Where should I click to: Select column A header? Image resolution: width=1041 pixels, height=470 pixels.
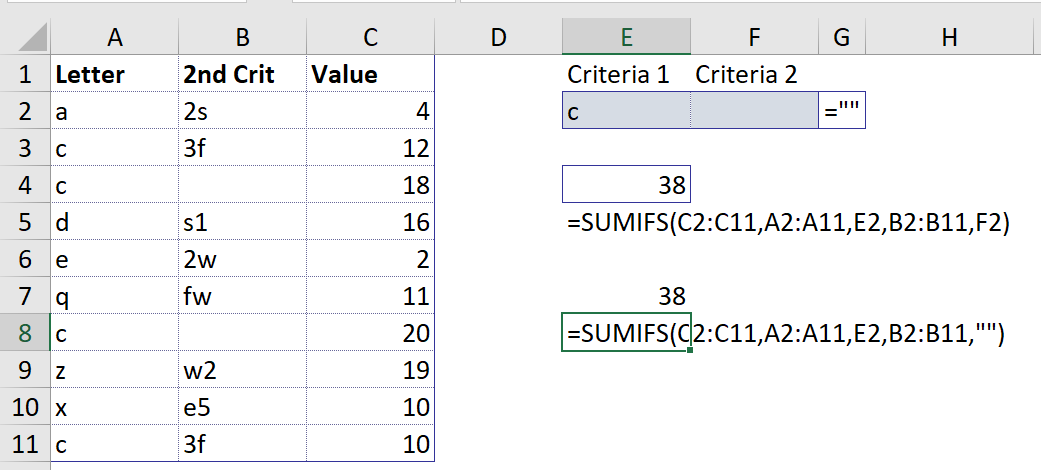coord(114,37)
